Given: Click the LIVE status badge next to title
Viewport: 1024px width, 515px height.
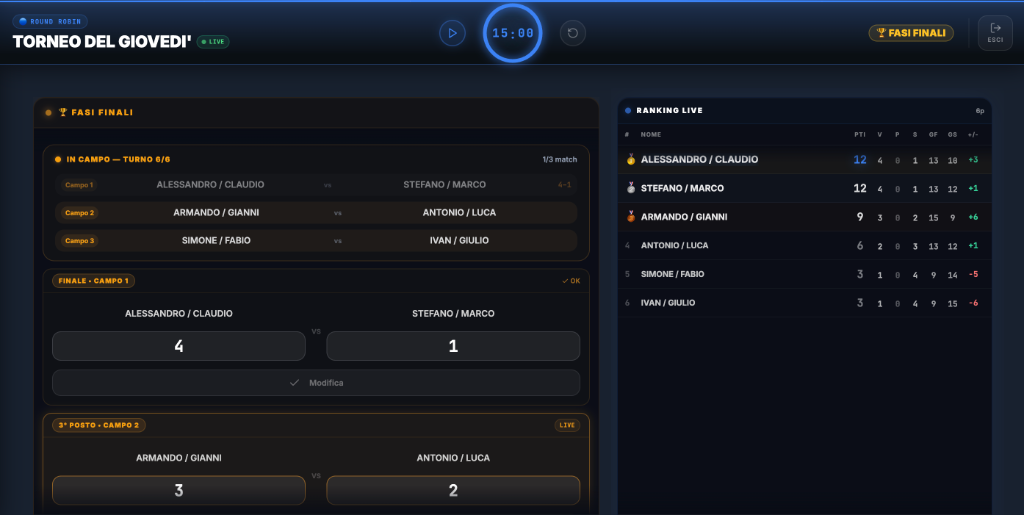Looking at the screenshot, I should click(x=213, y=42).
